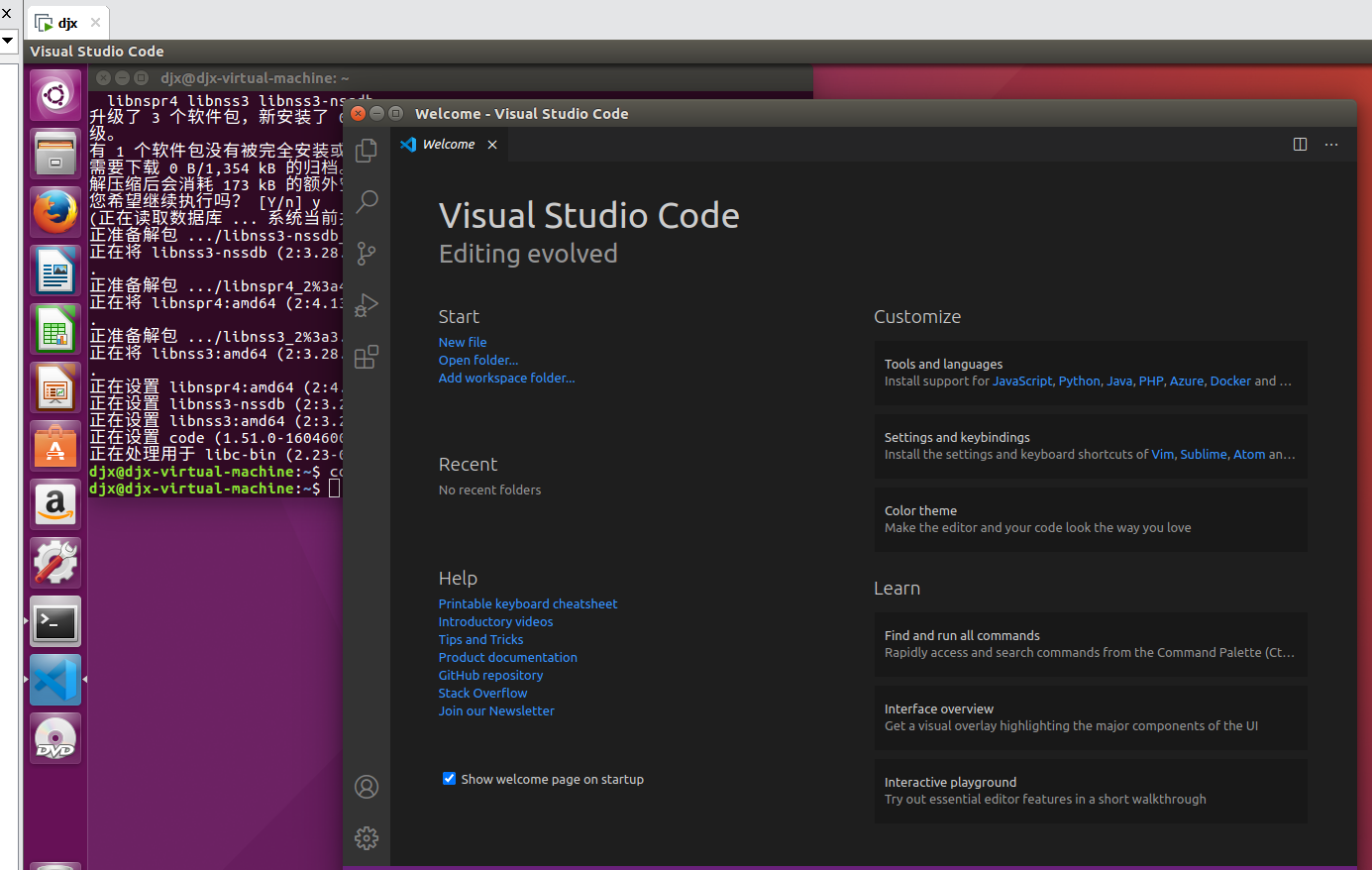Image resolution: width=1372 pixels, height=870 pixels.
Task: Click the New file link
Action: point(463,342)
